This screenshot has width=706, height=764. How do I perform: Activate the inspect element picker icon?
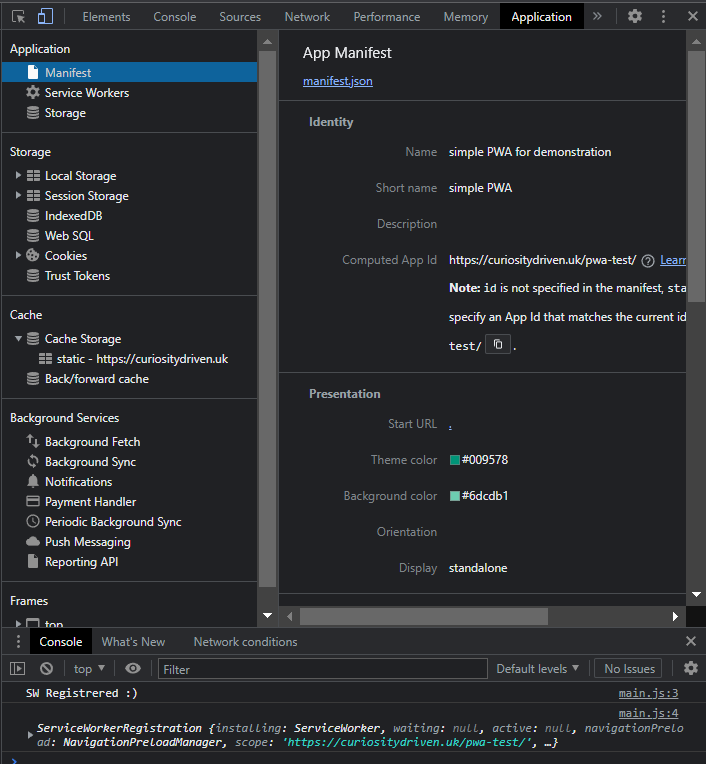click(x=19, y=17)
